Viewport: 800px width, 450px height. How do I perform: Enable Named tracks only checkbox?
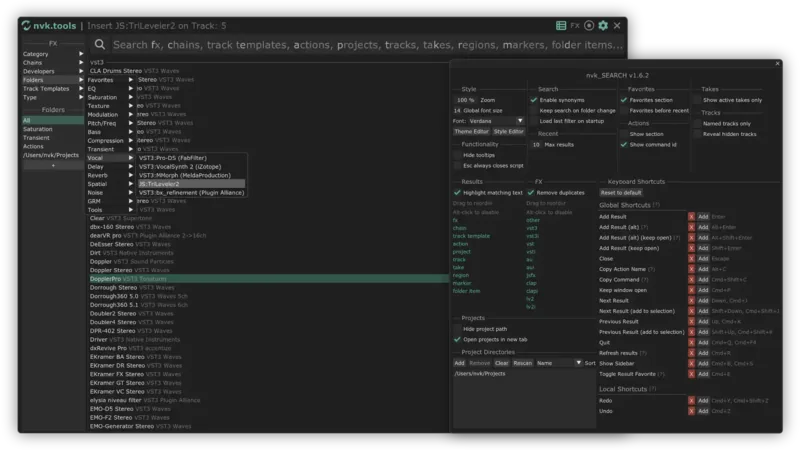click(697, 123)
